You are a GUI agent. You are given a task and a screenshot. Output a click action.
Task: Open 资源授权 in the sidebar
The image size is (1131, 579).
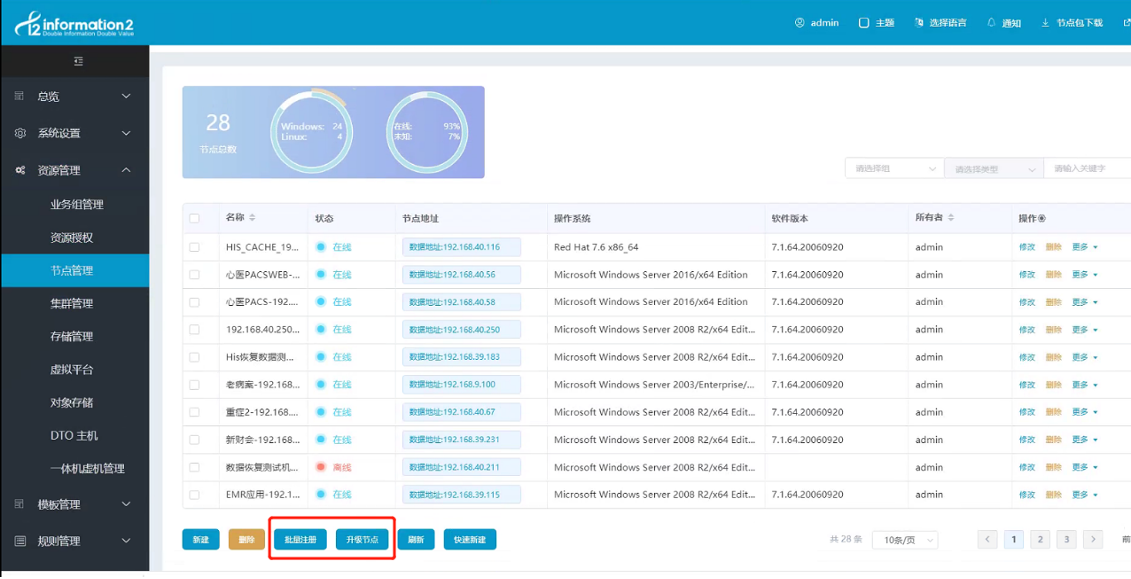tap(71, 238)
